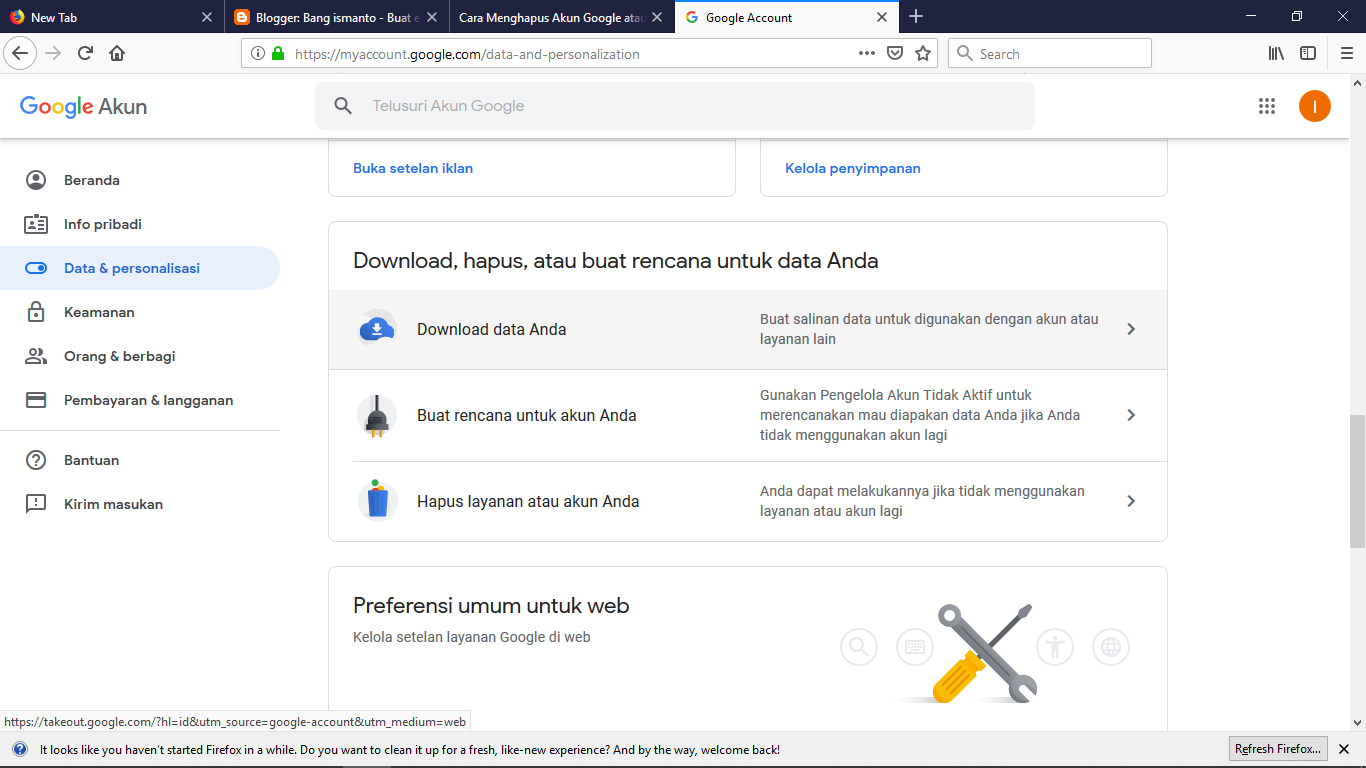This screenshot has width=1366, height=768.
Task: Expand Download data Anda chevron arrow
Action: pyautogui.click(x=1131, y=329)
